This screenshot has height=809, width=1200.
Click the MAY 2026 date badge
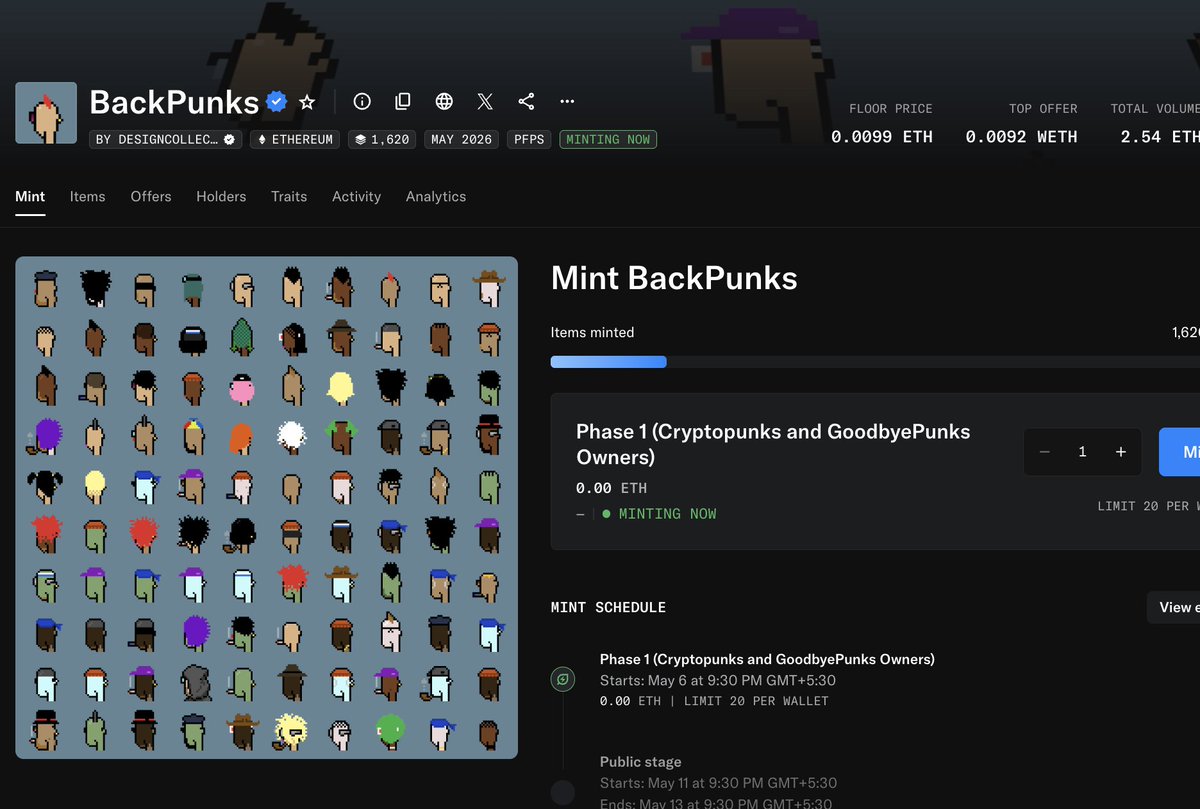(x=462, y=139)
